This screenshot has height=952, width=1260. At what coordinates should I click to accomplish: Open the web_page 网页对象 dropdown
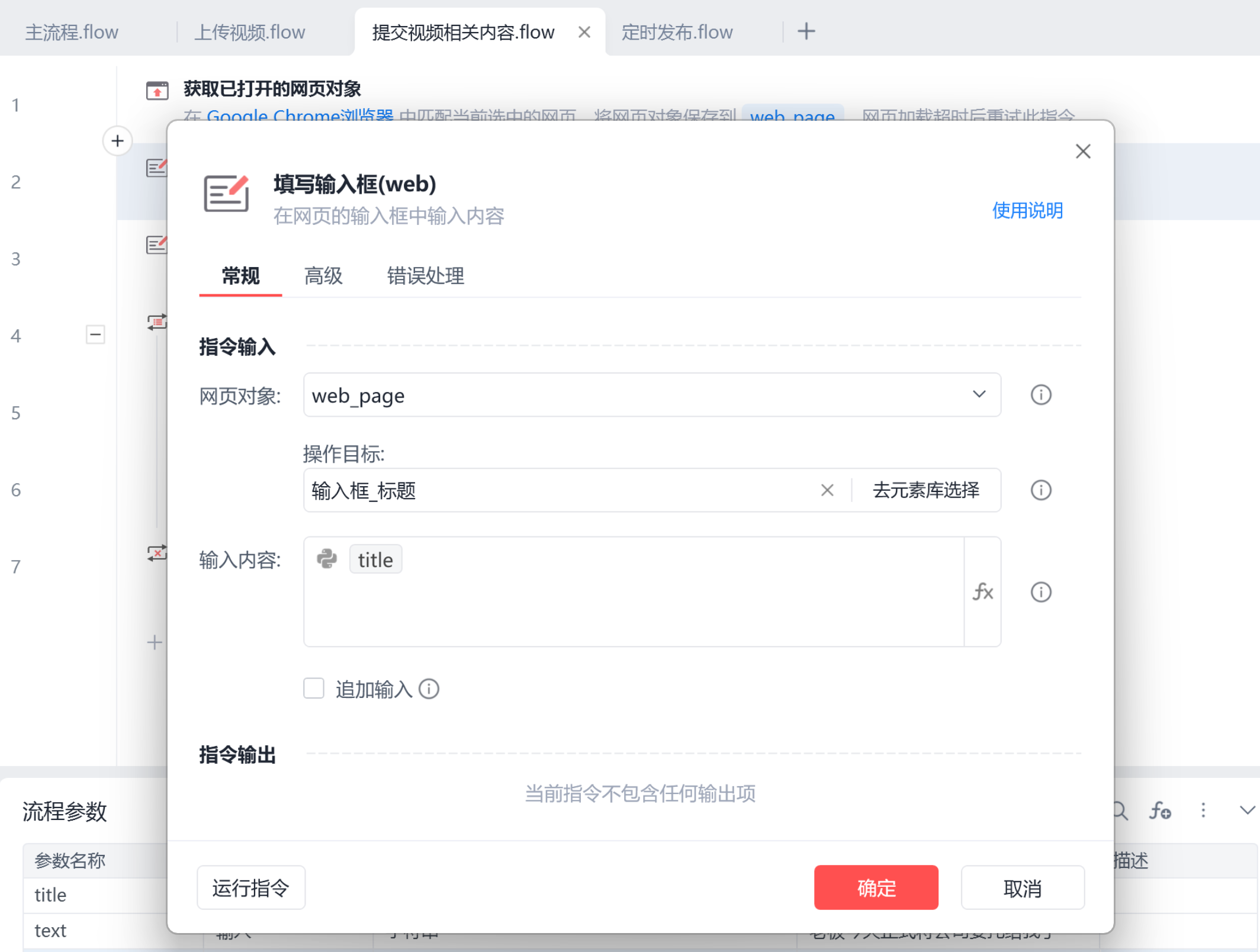(979, 395)
